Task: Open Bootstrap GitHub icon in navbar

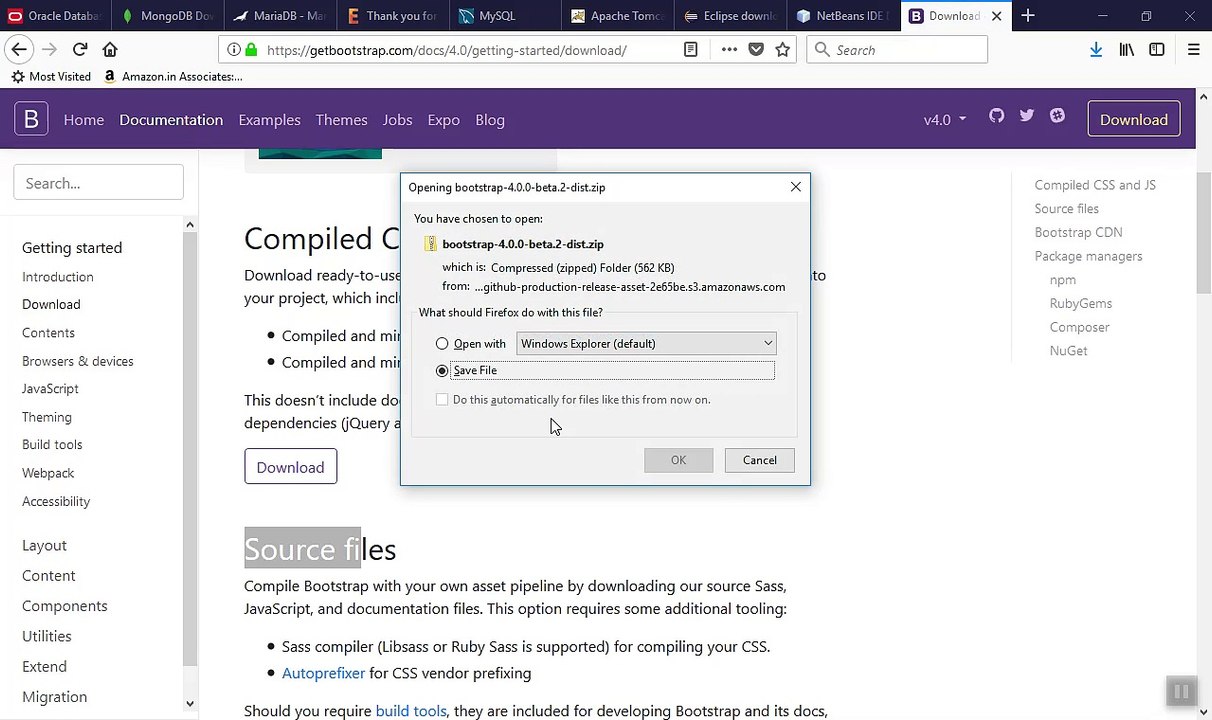Action: pyautogui.click(x=996, y=116)
